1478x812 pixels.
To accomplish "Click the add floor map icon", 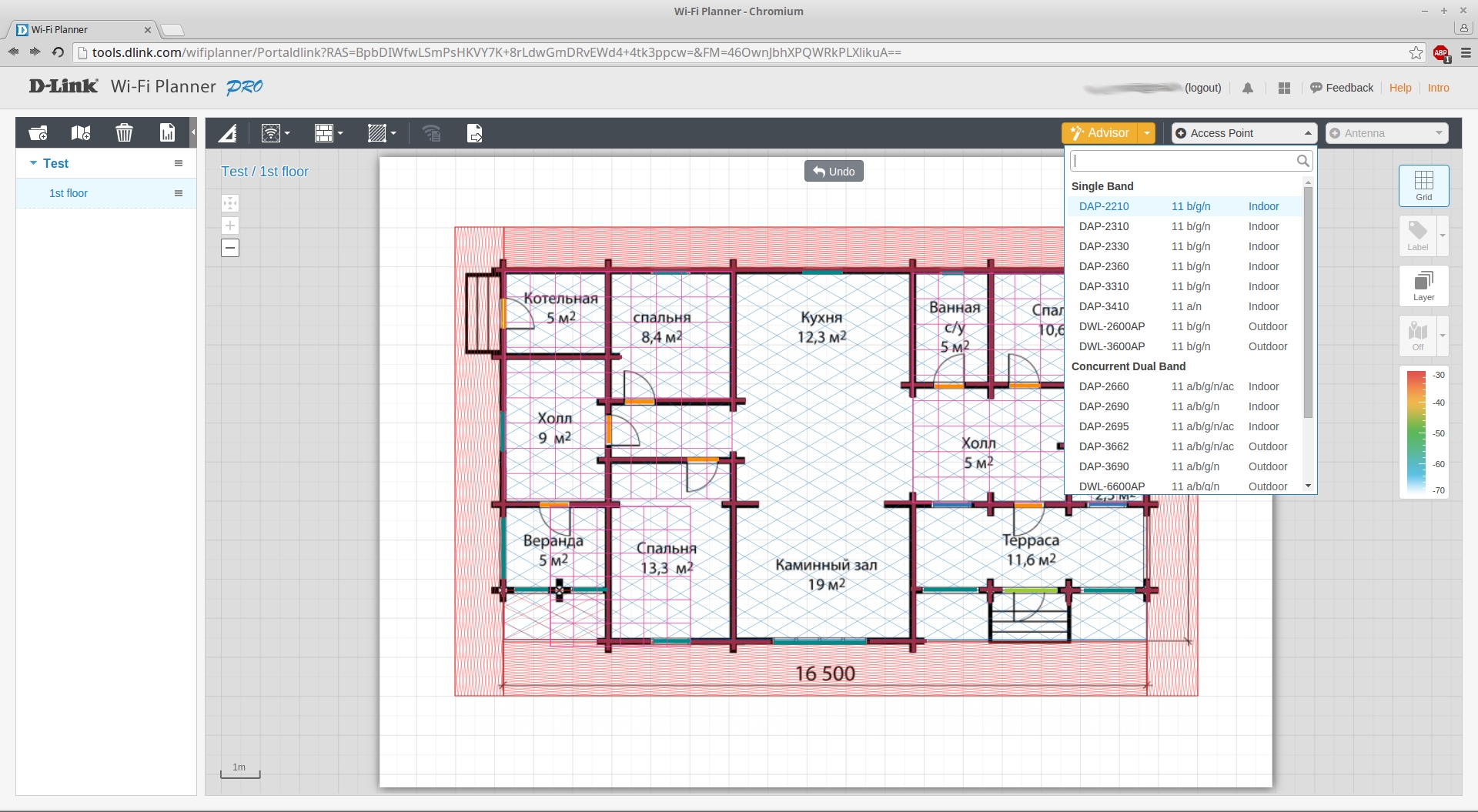I will (x=81, y=133).
